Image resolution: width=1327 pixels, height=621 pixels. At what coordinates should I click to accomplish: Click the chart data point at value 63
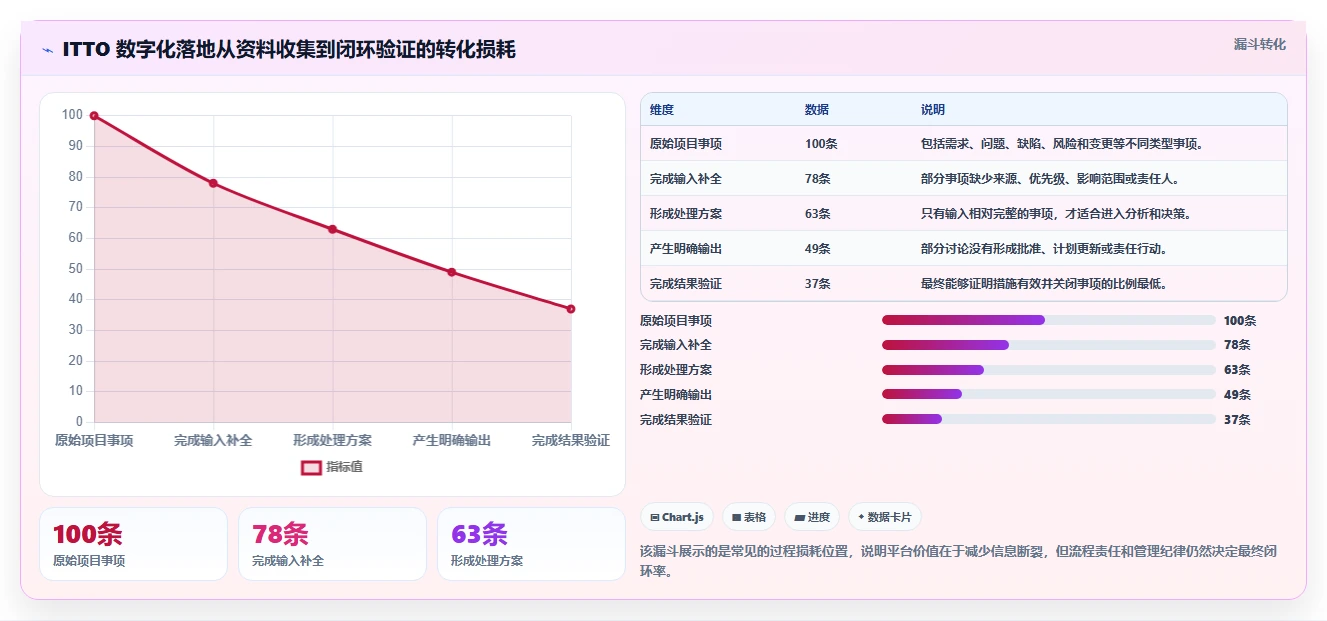click(332, 229)
